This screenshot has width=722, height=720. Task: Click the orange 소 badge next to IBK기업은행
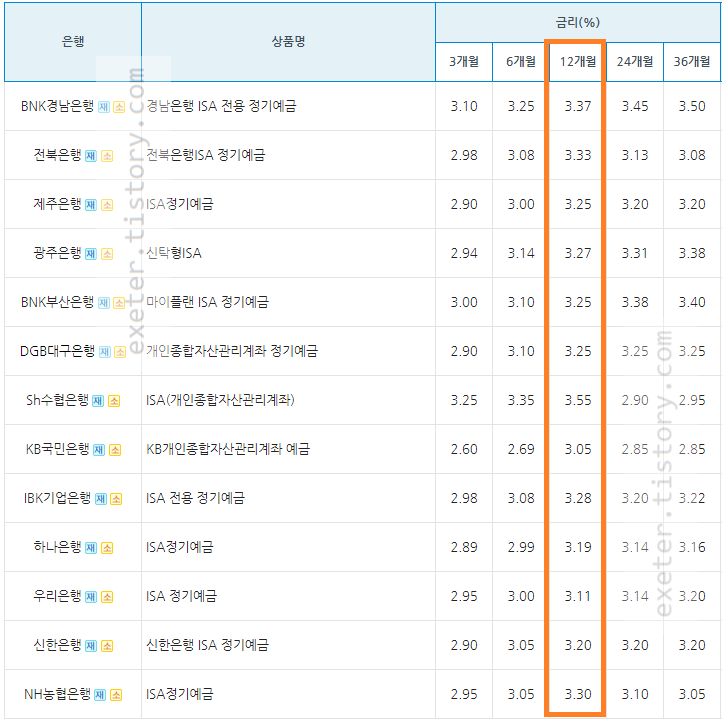click(116, 499)
